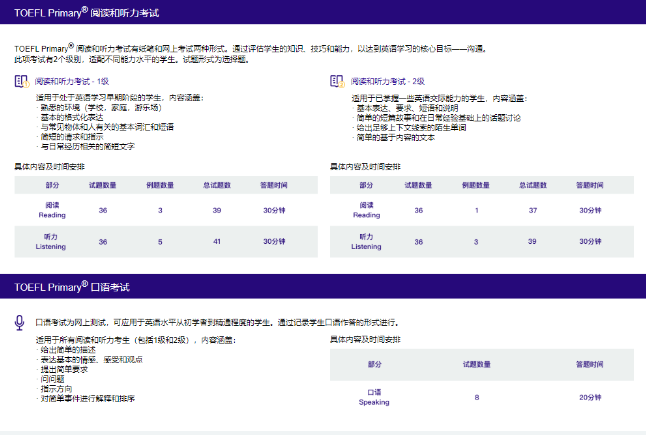This screenshot has height=435, width=646.
Task: Click bullet '与日常经历相关的简短文字'
Action: point(87,146)
